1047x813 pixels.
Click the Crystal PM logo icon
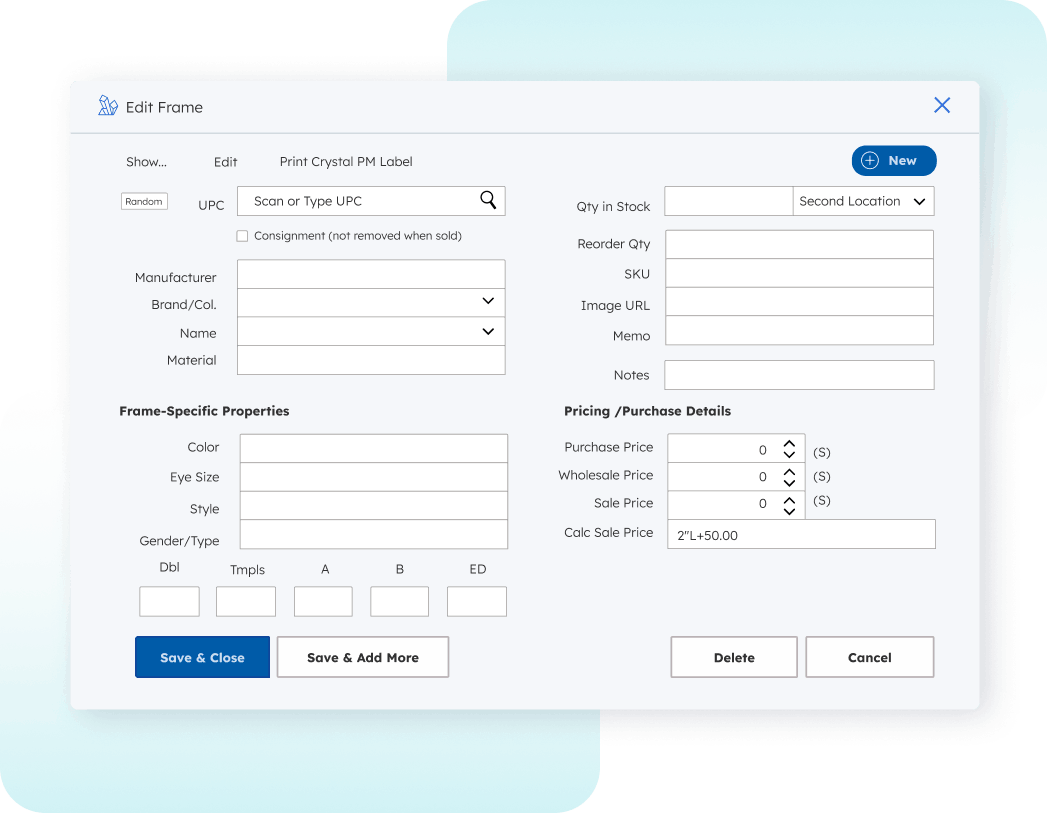pos(108,106)
